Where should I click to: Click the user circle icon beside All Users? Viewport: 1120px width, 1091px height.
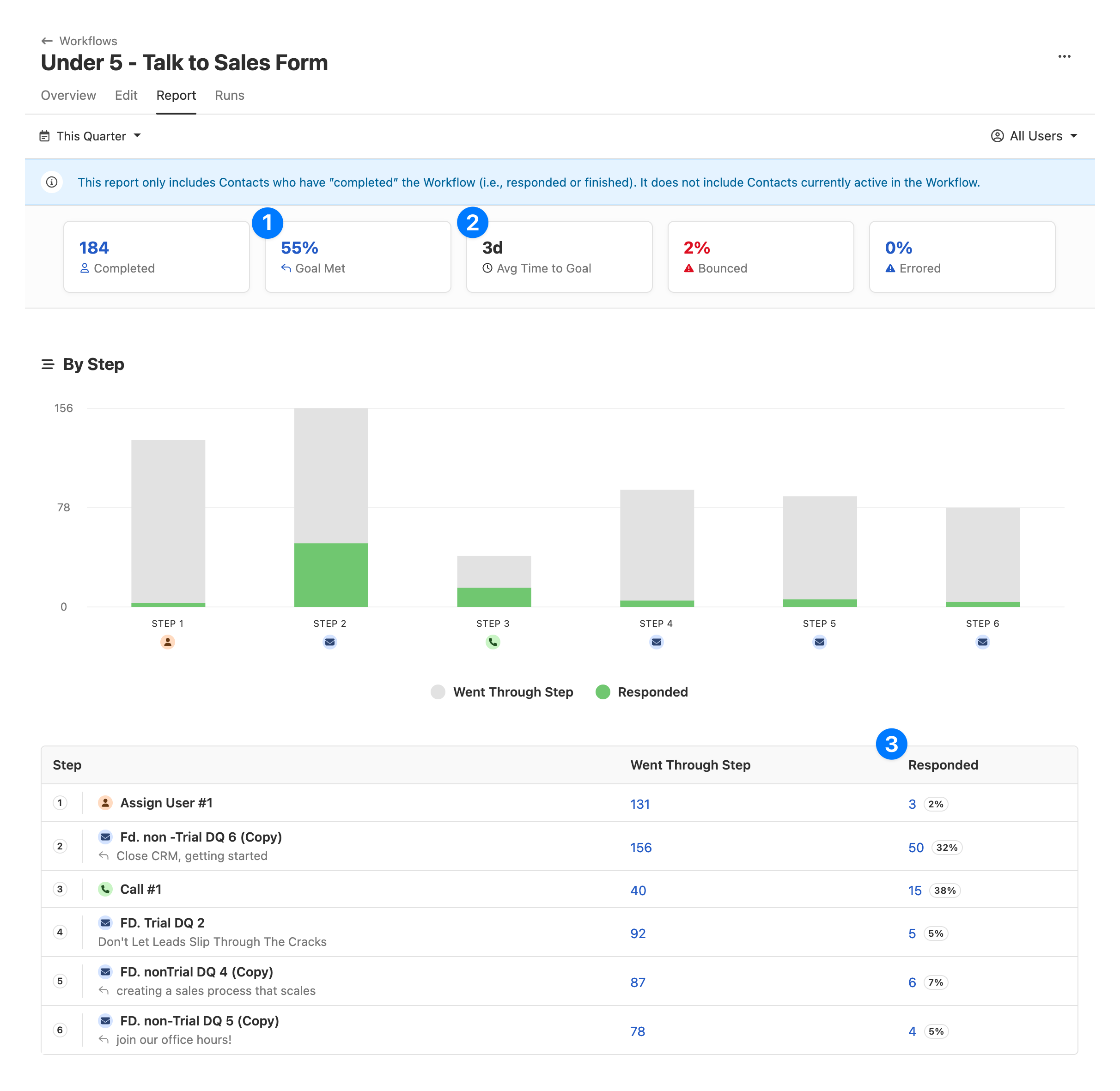[x=997, y=136]
